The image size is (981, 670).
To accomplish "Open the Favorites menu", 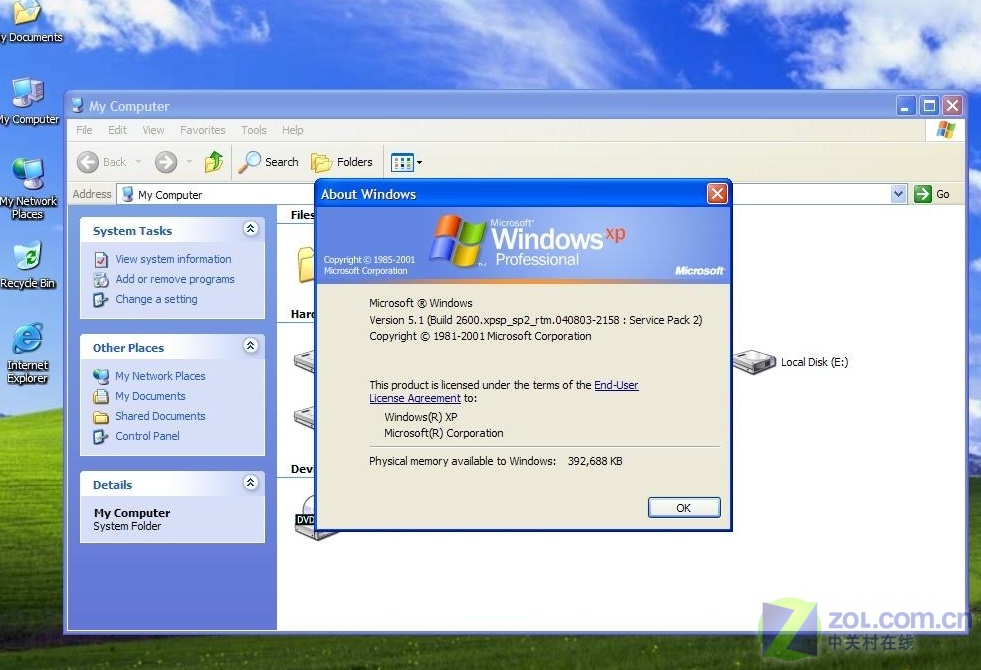I will click(x=202, y=130).
